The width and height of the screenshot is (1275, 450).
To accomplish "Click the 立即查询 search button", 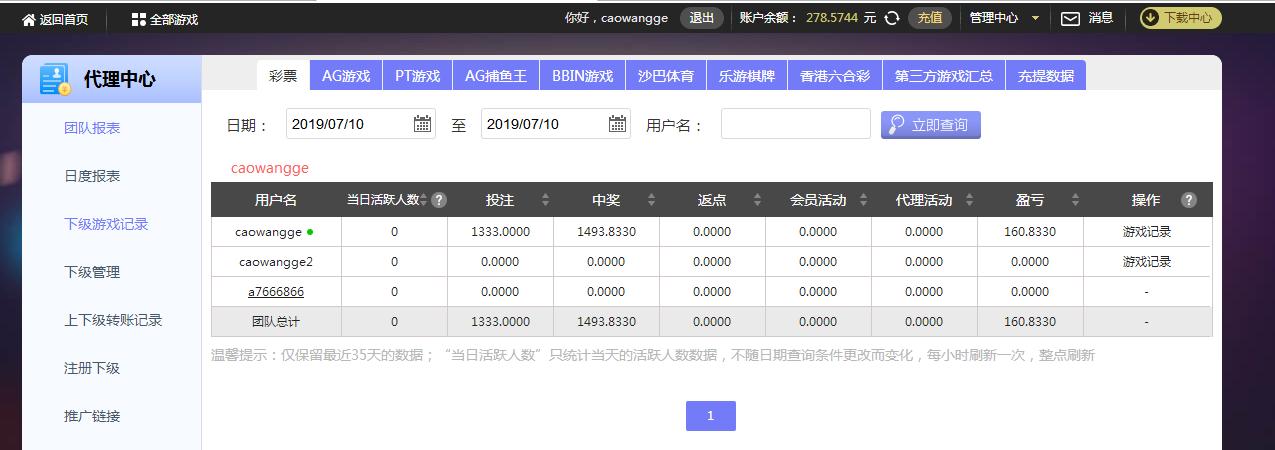I will coord(931,125).
